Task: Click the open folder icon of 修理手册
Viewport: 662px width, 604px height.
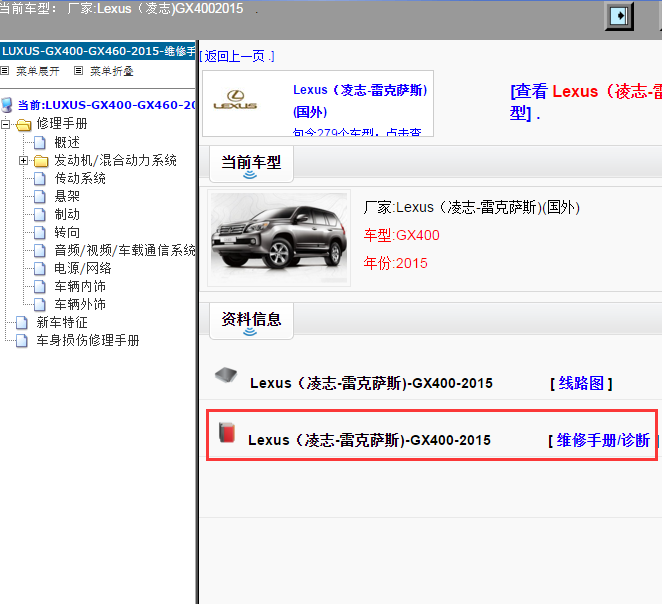Action: pos(24,125)
